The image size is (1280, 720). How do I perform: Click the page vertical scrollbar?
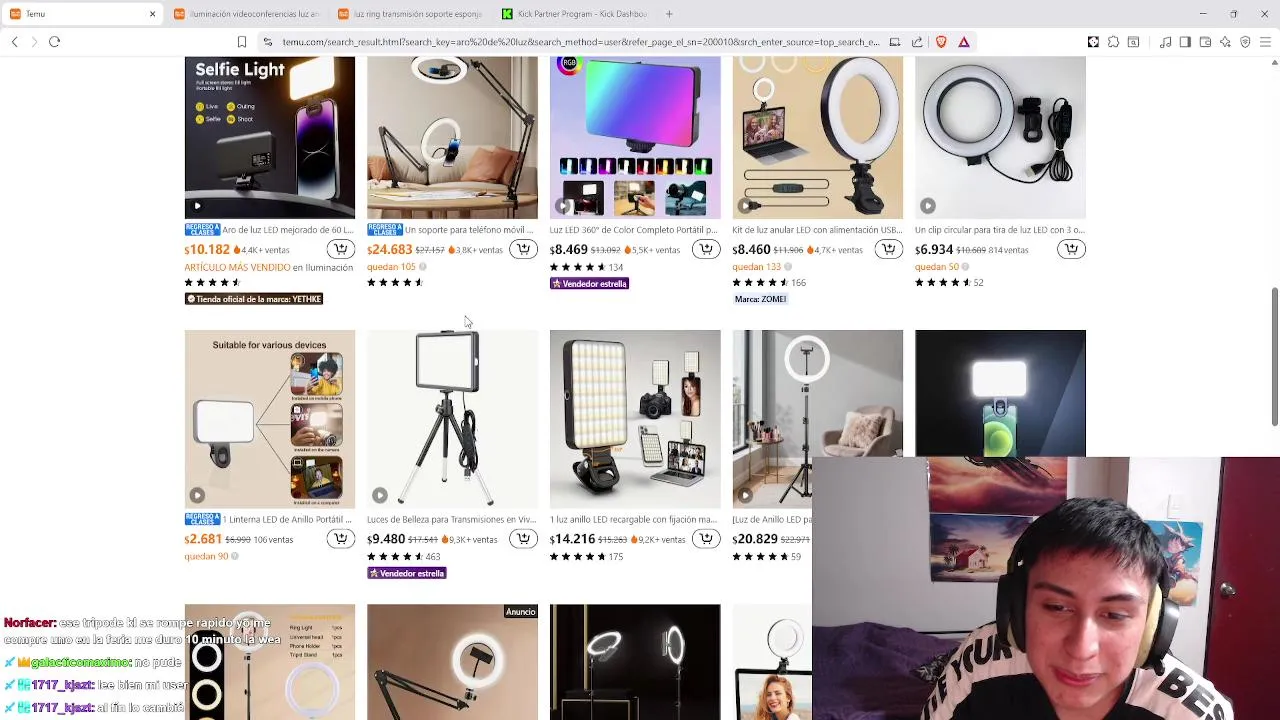(x=1274, y=356)
